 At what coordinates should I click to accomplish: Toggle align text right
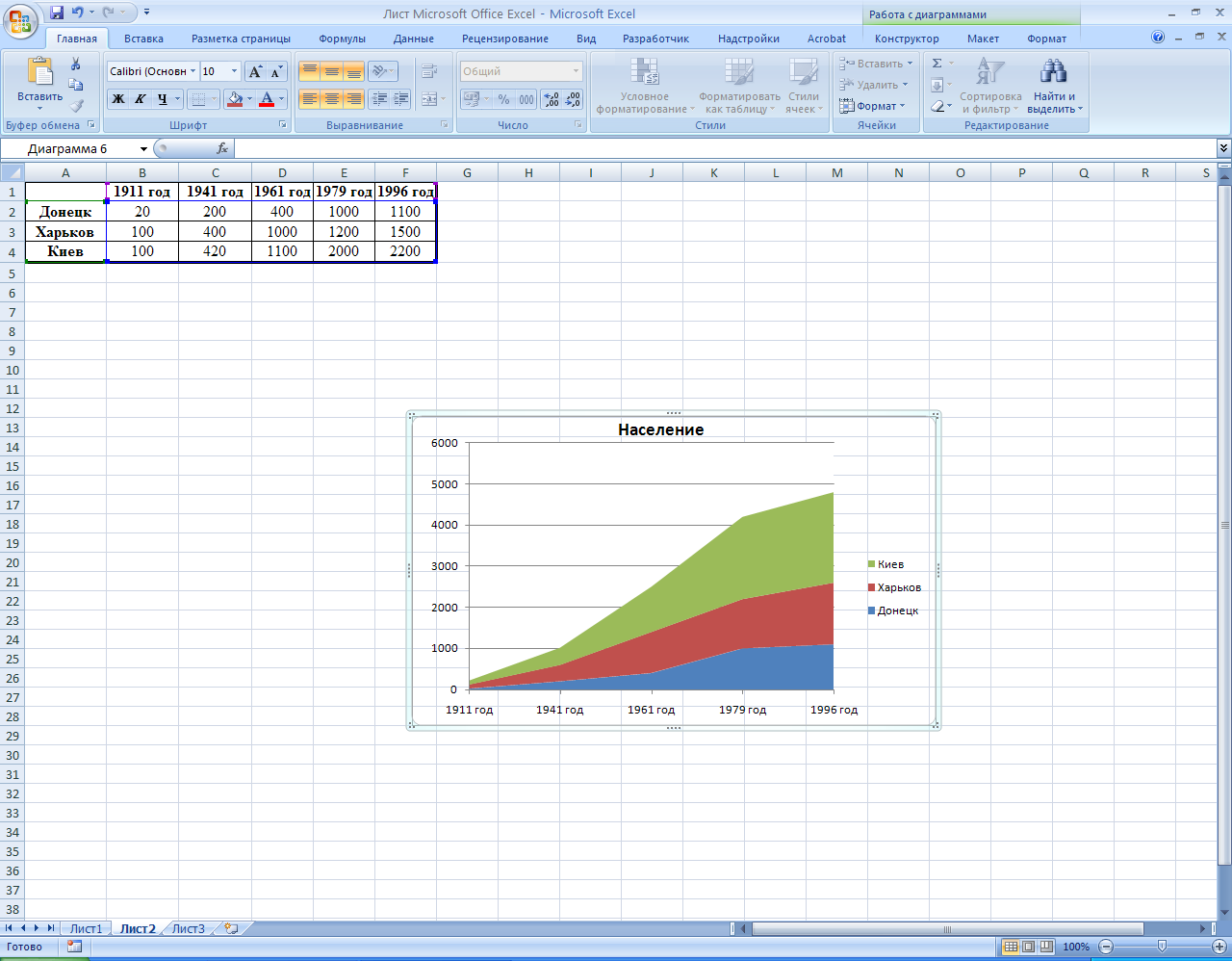(x=353, y=98)
